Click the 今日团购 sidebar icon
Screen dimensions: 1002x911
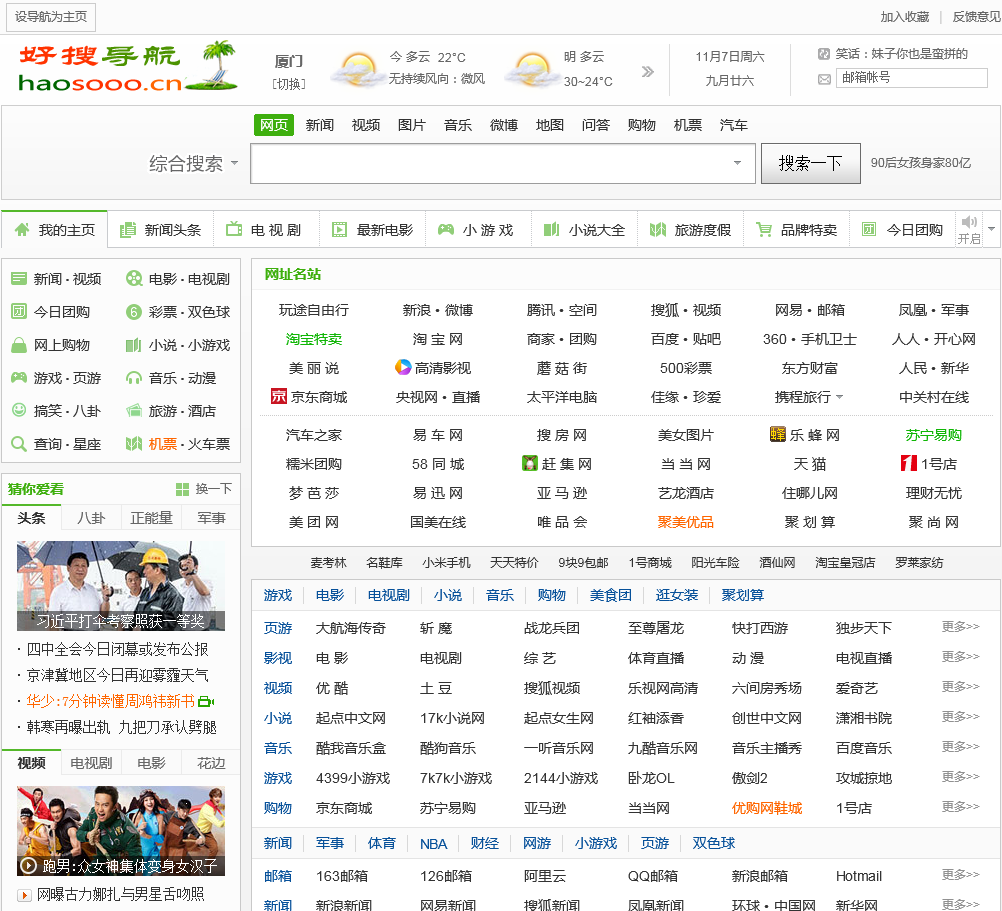coord(19,311)
